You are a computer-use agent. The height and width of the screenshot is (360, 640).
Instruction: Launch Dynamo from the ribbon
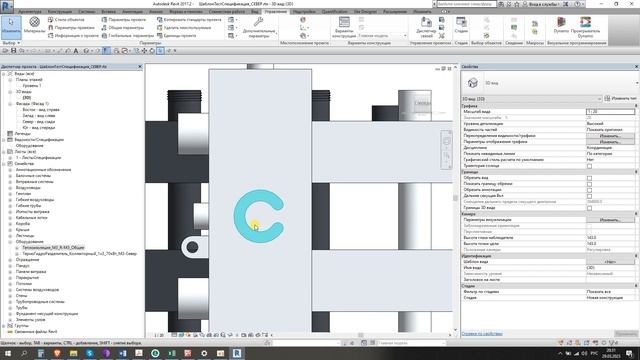click(561, 25)
